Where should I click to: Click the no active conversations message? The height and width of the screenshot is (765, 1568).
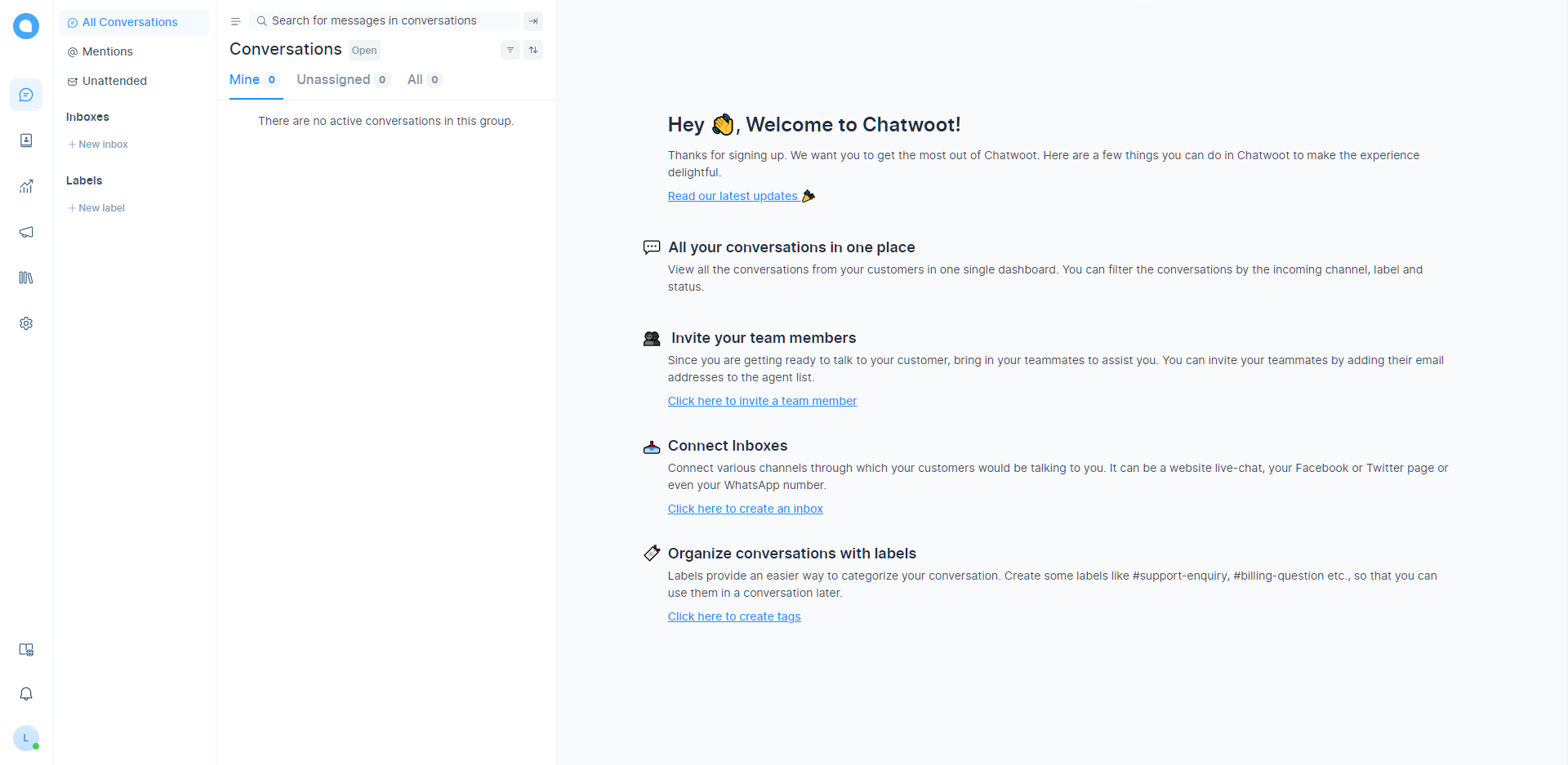point(386,121)
